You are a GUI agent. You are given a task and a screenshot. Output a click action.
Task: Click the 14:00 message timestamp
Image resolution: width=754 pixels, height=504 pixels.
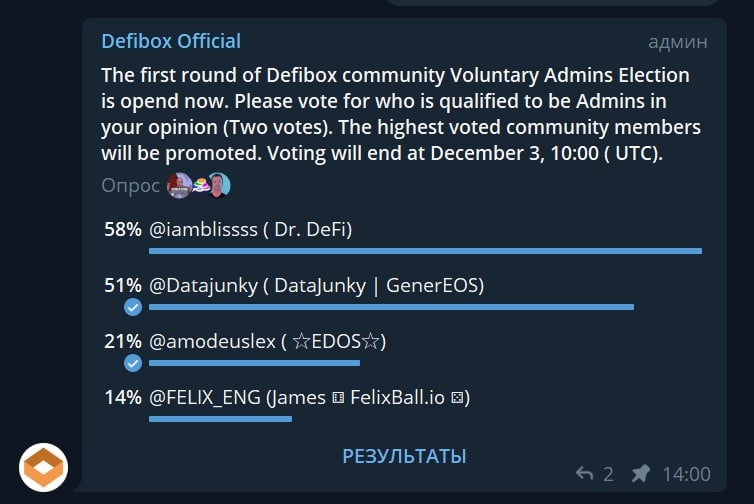686,474
